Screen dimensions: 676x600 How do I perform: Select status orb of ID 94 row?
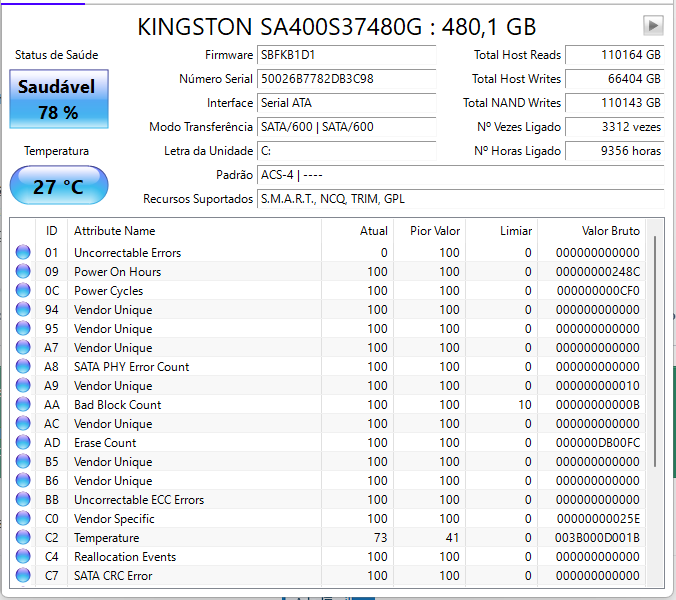tap(23, 309)
